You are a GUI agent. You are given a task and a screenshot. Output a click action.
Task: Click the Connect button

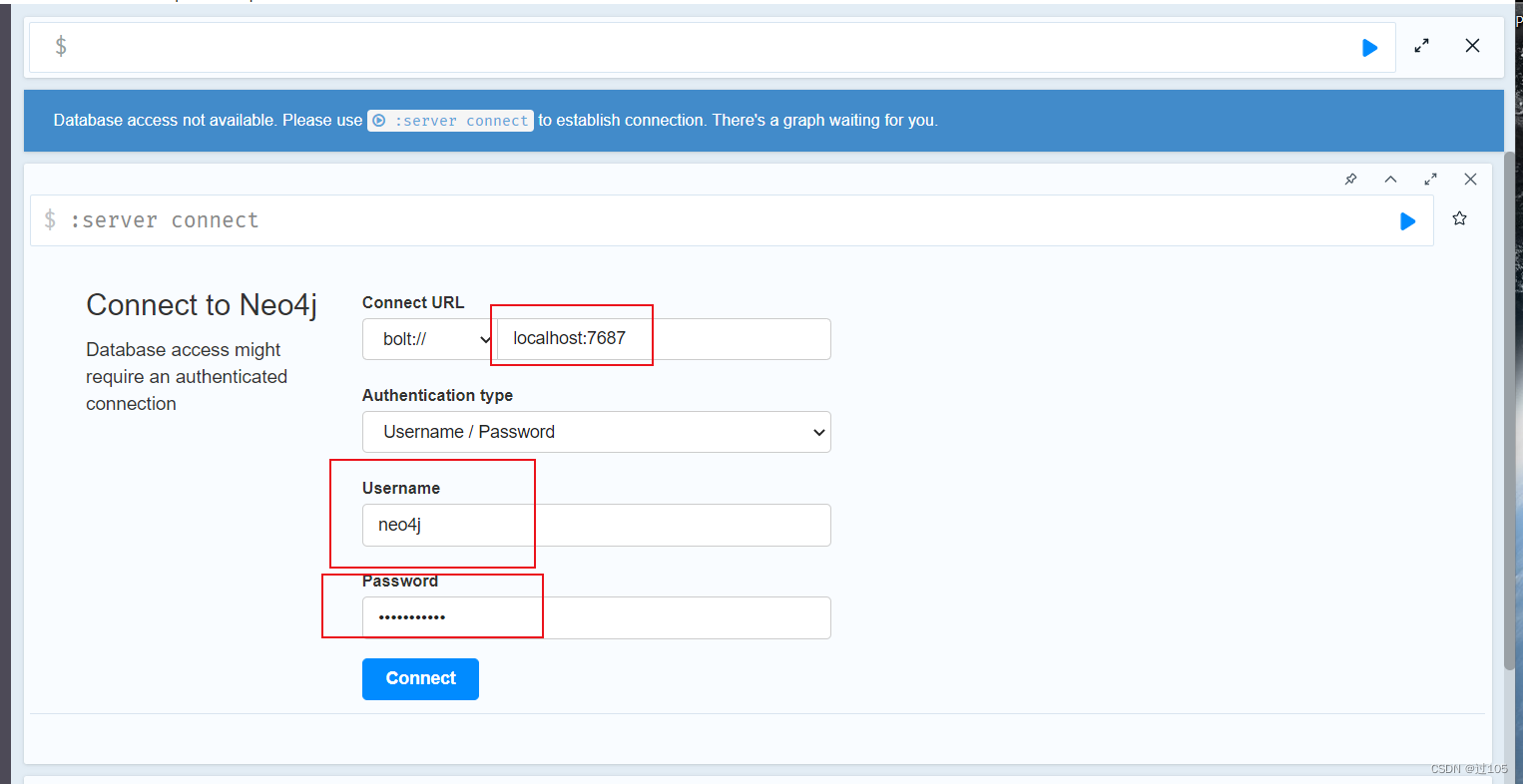(420, 679)
